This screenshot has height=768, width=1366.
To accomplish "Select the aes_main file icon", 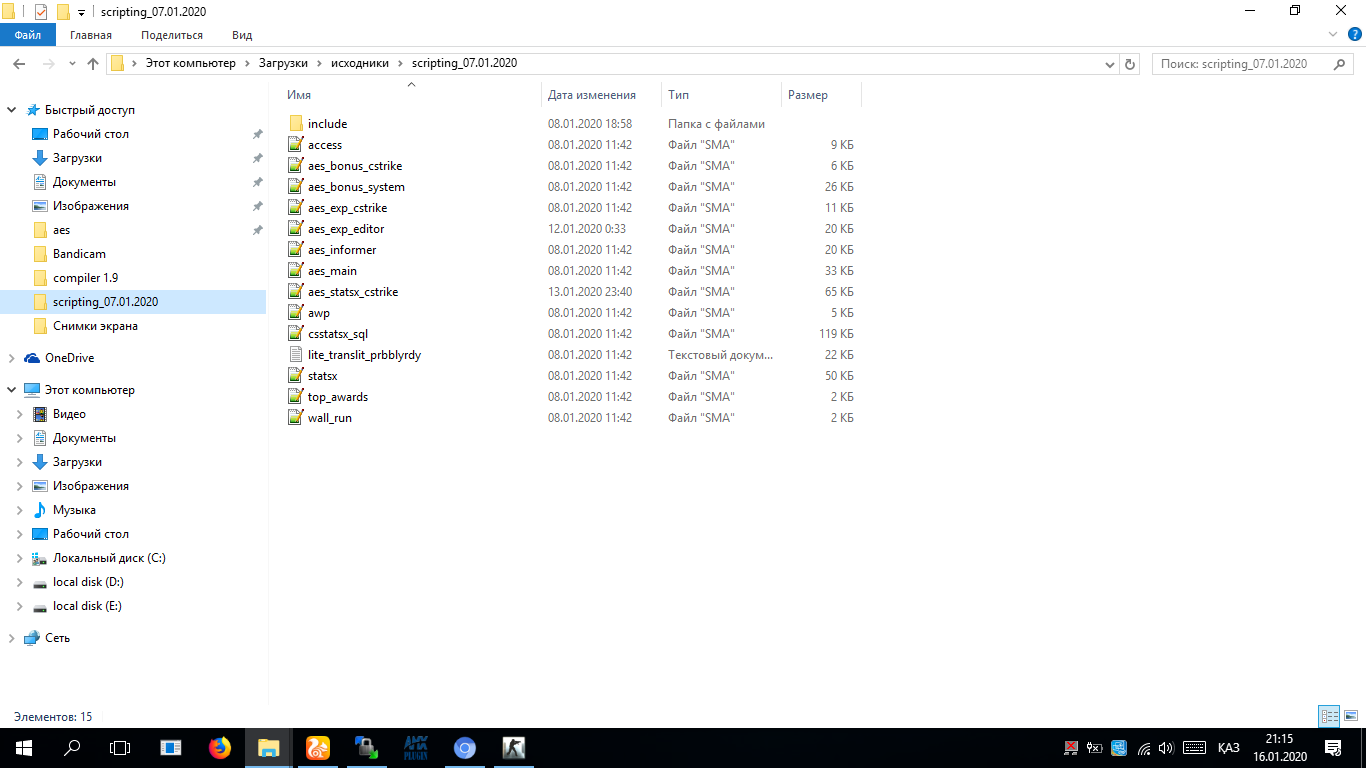I will tap(295, 271).
